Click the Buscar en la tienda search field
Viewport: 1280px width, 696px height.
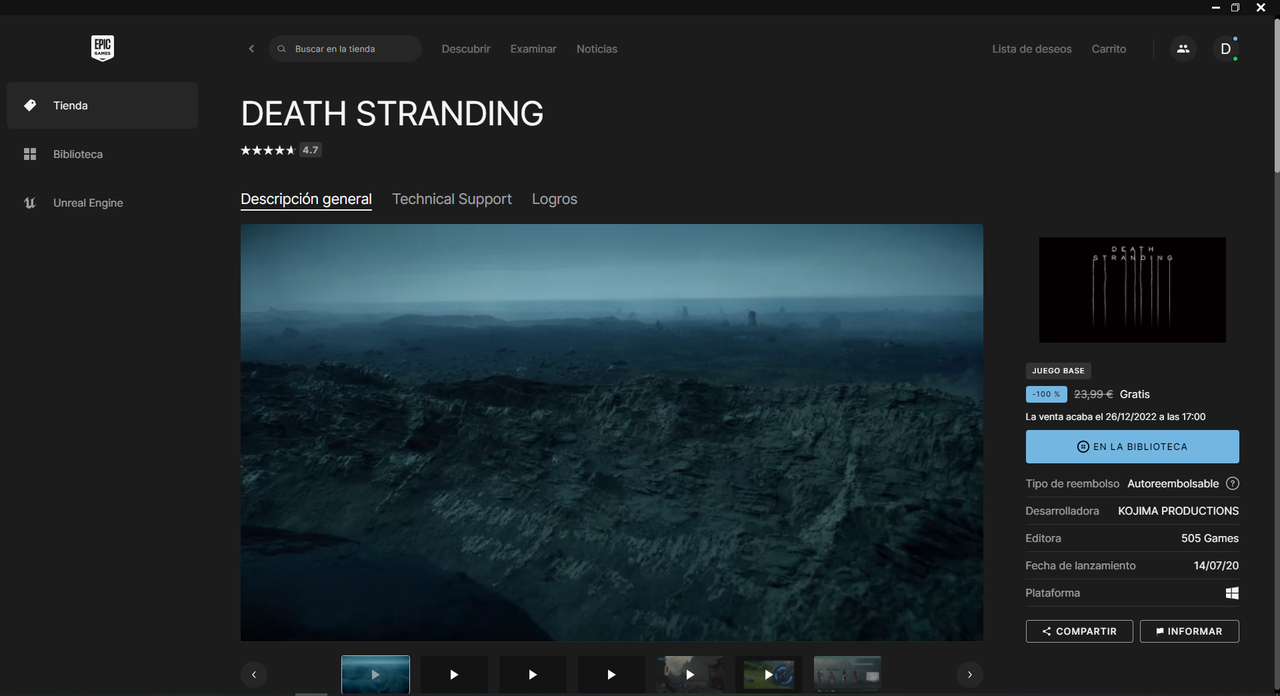click(345, 49)
